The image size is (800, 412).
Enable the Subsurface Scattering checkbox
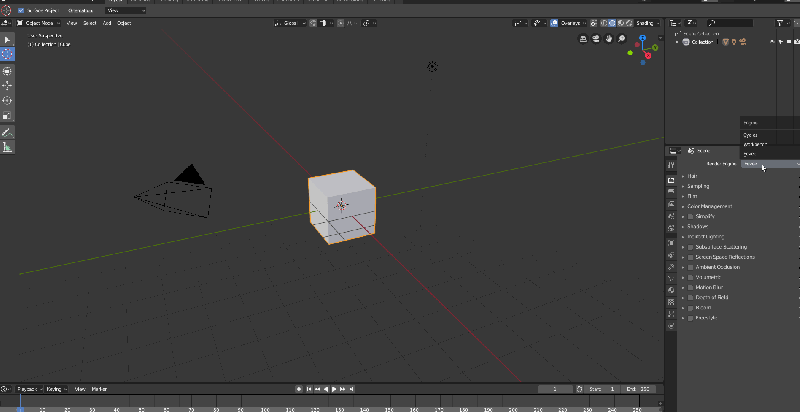691,247
